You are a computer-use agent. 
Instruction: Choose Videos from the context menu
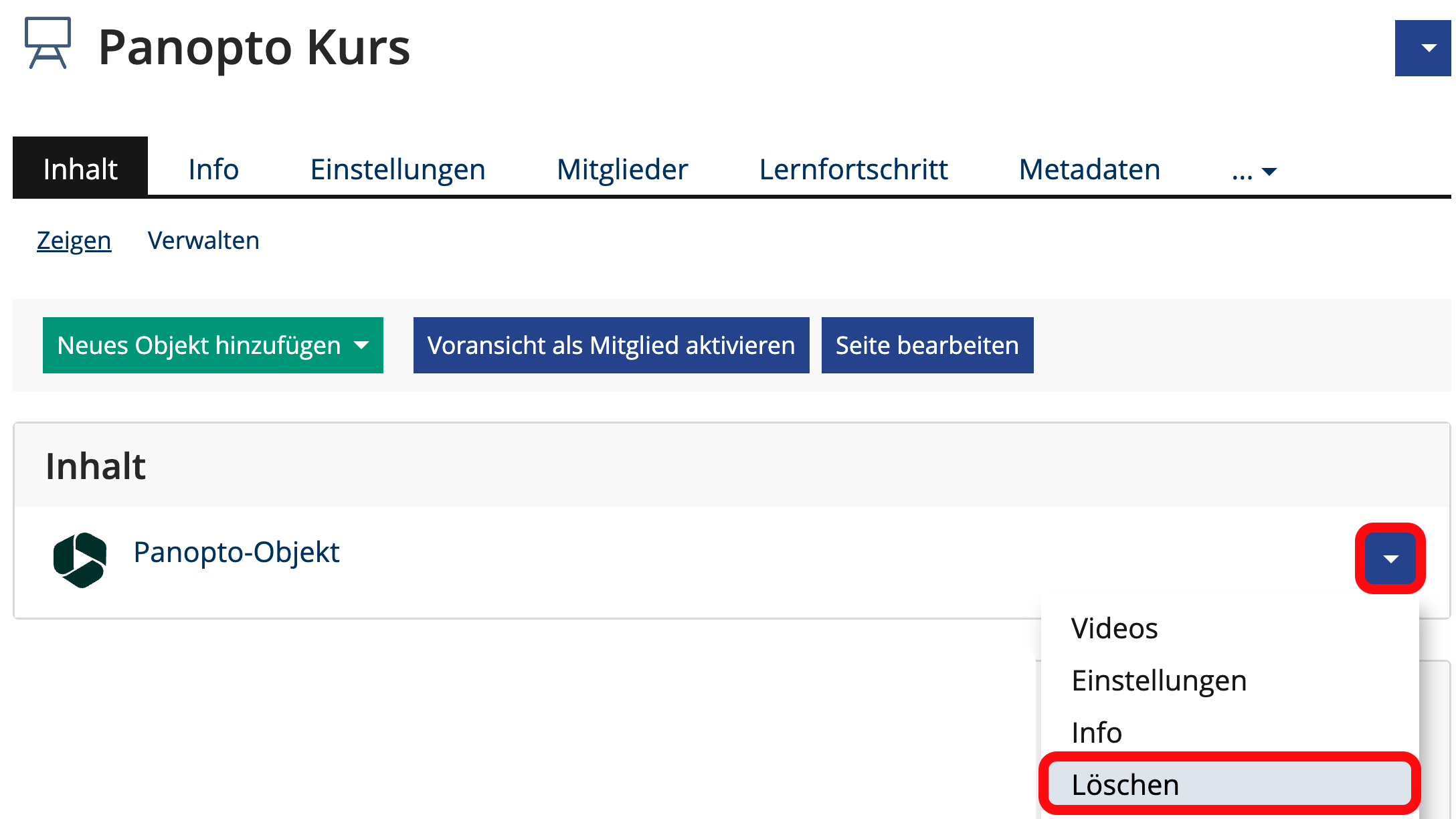pyautogui.click(x=1230, y=628)
